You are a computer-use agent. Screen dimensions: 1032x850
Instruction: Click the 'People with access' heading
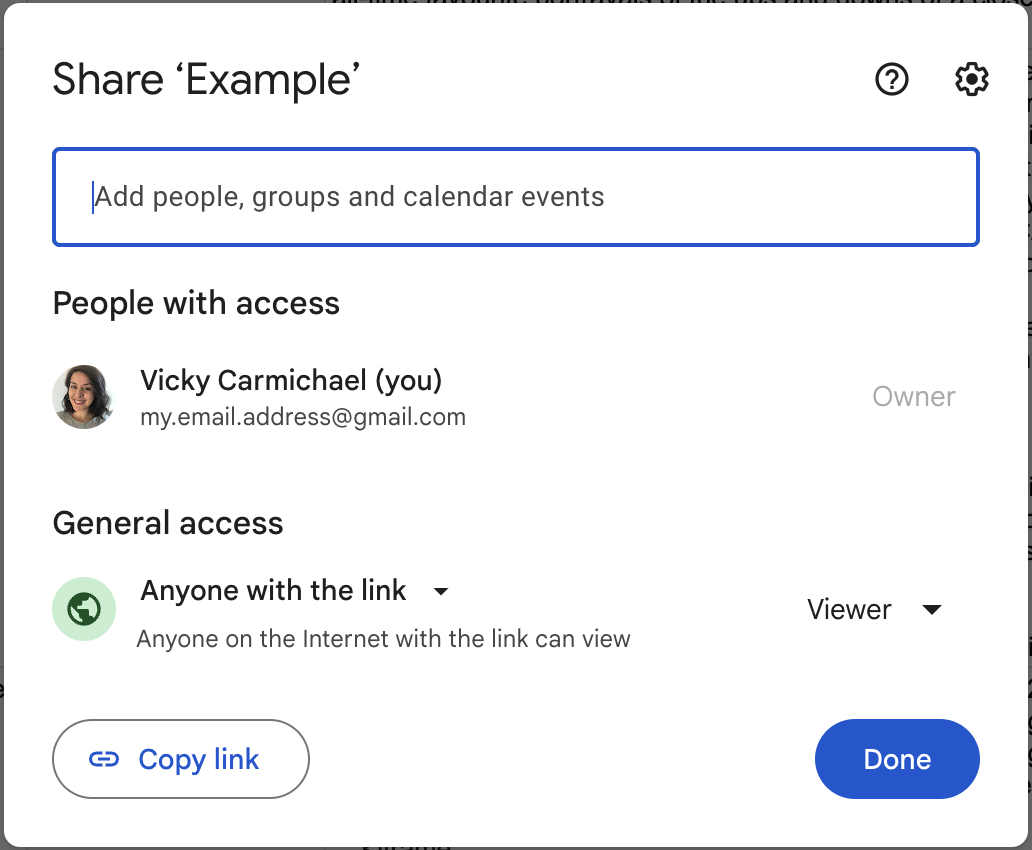[x=196, y=304]
